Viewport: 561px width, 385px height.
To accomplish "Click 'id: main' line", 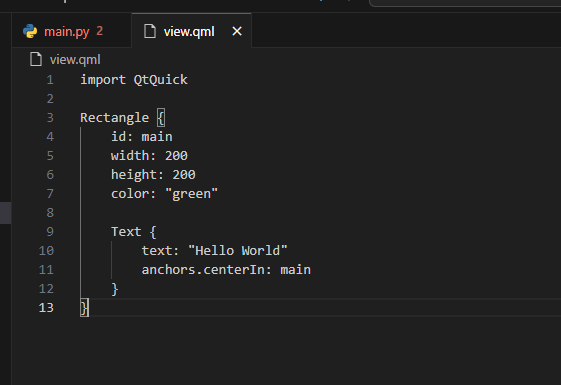I will point(142,137).
